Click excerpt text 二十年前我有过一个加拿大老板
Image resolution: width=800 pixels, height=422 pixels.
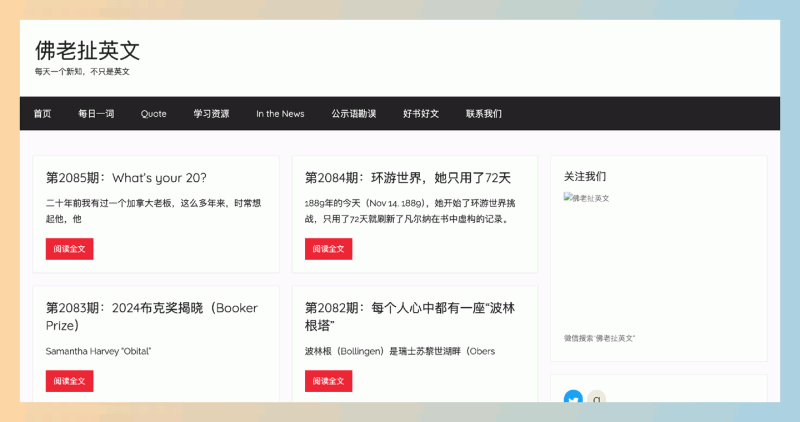click(x=153, y=211)
